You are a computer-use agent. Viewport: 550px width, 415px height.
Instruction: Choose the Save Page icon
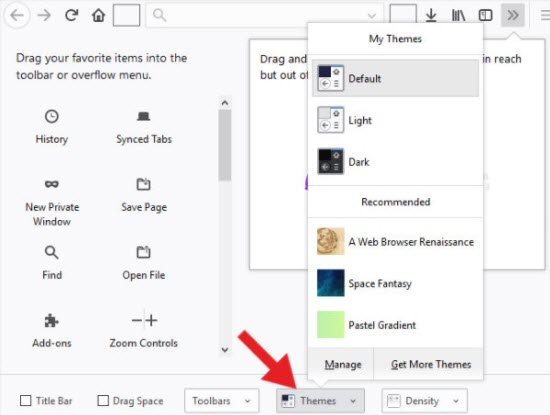pyautogui.click(x=143, y=184)
